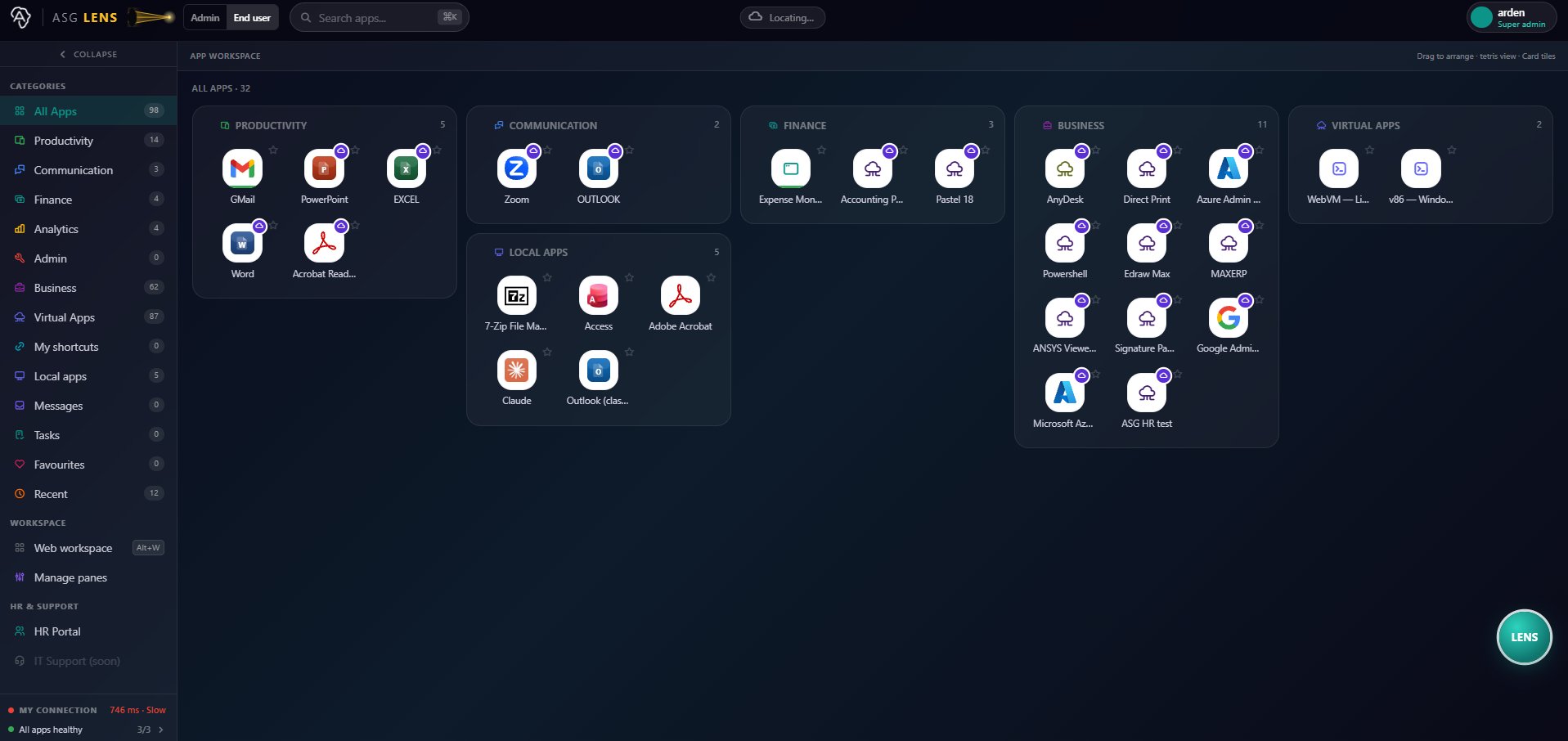The image size is (1568, 741).
Task: Collapse the left sidebar
Action: [x=88, y=54]
